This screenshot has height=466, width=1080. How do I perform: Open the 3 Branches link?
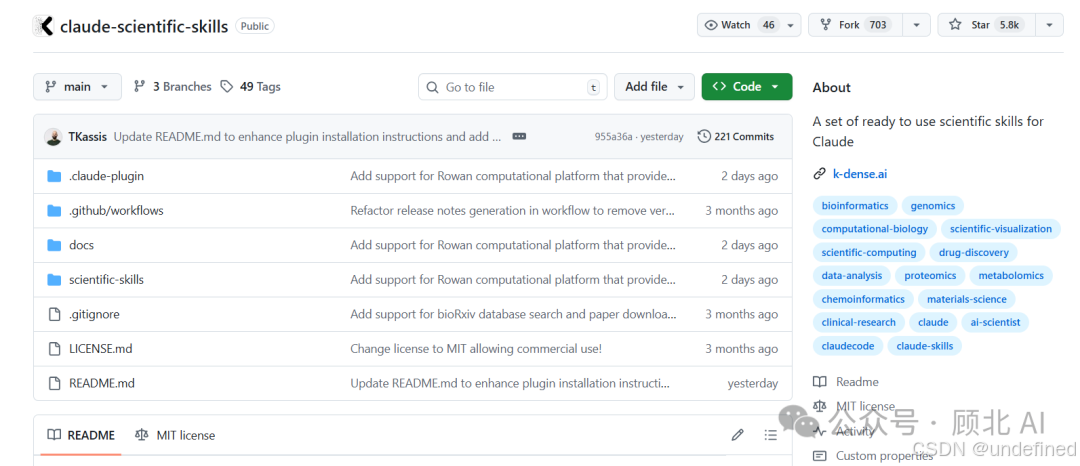click(172, 87)
